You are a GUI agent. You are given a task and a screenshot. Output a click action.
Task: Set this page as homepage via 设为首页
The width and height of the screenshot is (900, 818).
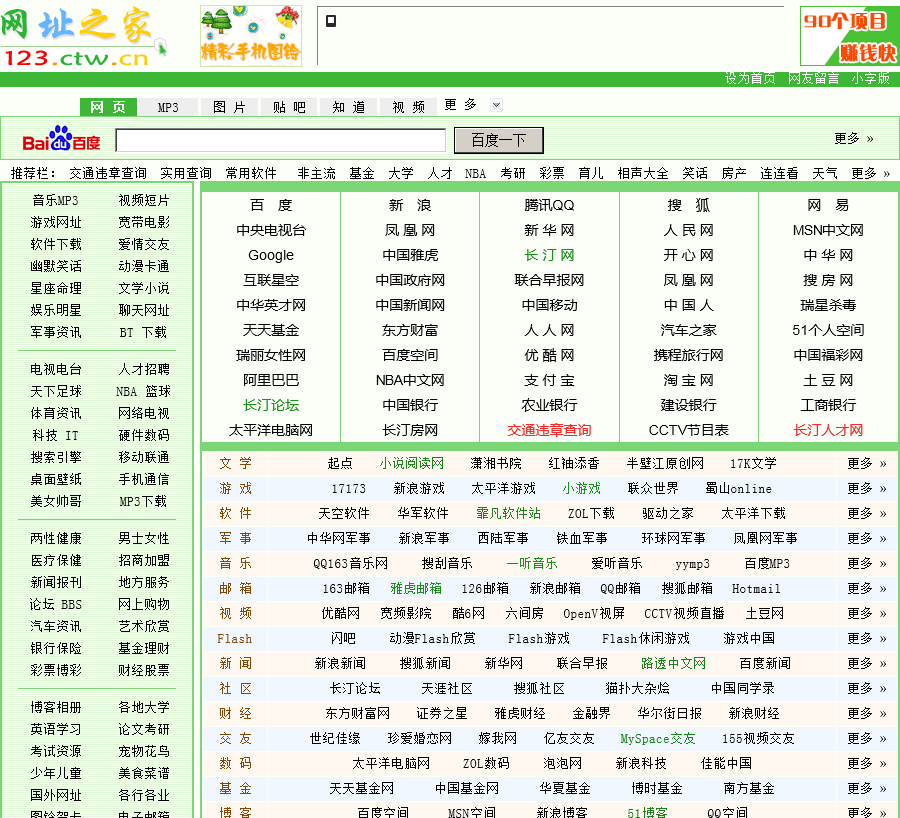click(750, 78)
